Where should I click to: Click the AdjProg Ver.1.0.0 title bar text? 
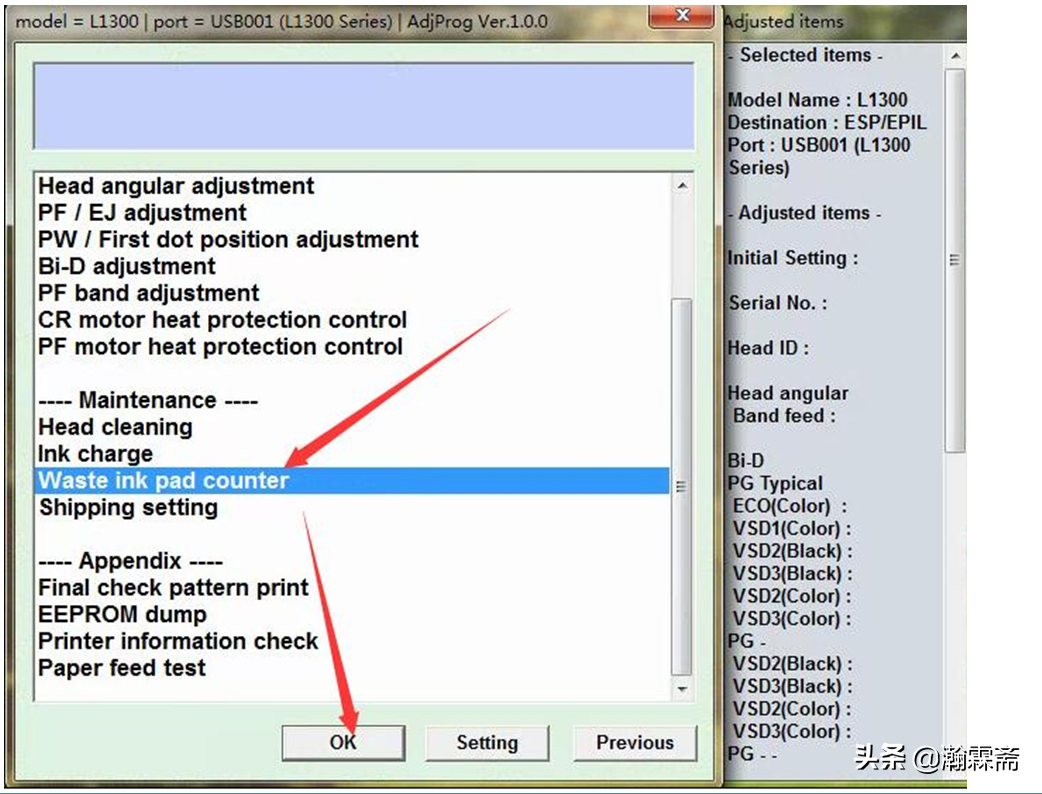(478, 22)
